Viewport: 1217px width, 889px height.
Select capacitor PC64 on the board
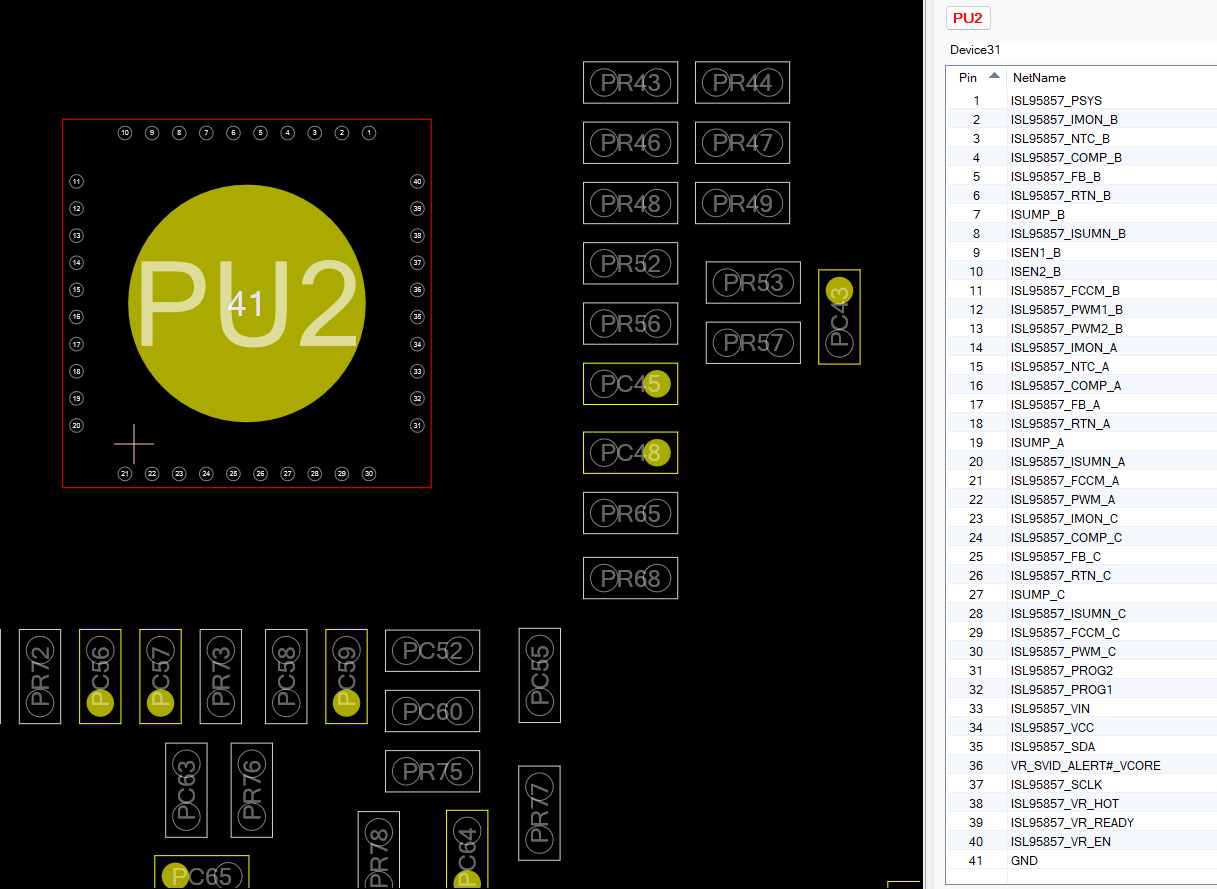click(x=467, y=850)
